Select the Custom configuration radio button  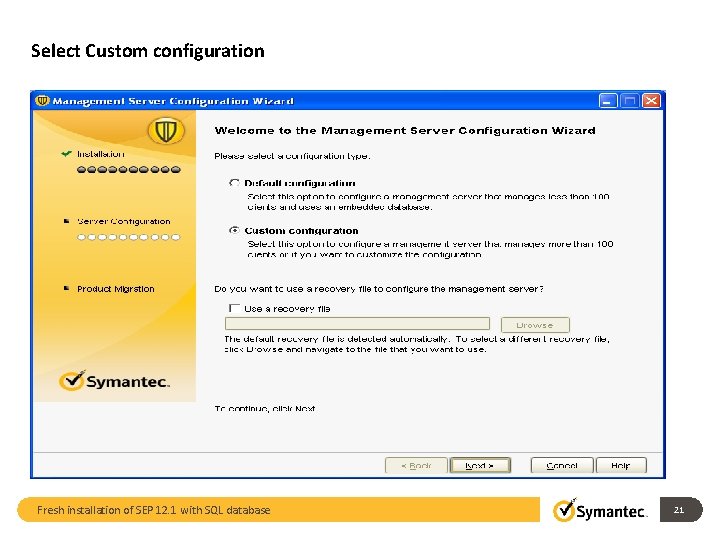coord(234,230)
